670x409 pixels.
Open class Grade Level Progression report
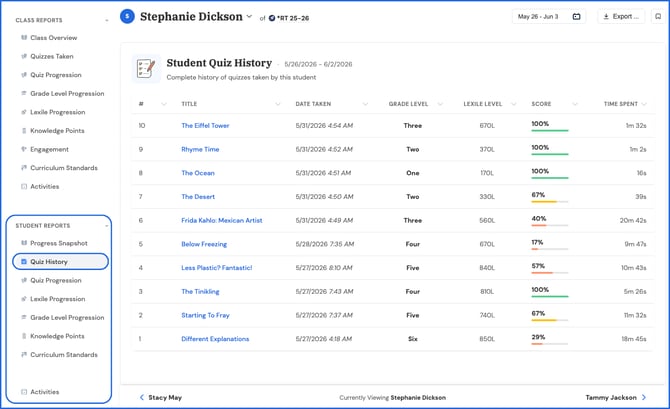67,93
